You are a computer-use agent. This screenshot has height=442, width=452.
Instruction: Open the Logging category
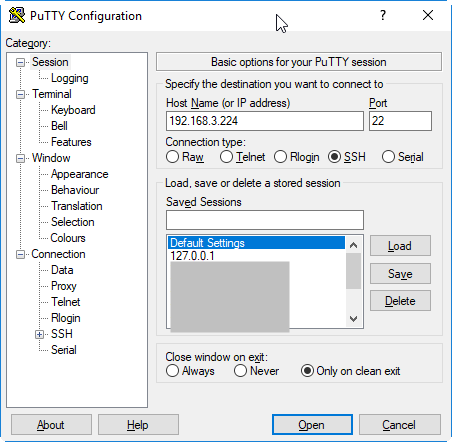pyautogui.click(x=70, y=78)
